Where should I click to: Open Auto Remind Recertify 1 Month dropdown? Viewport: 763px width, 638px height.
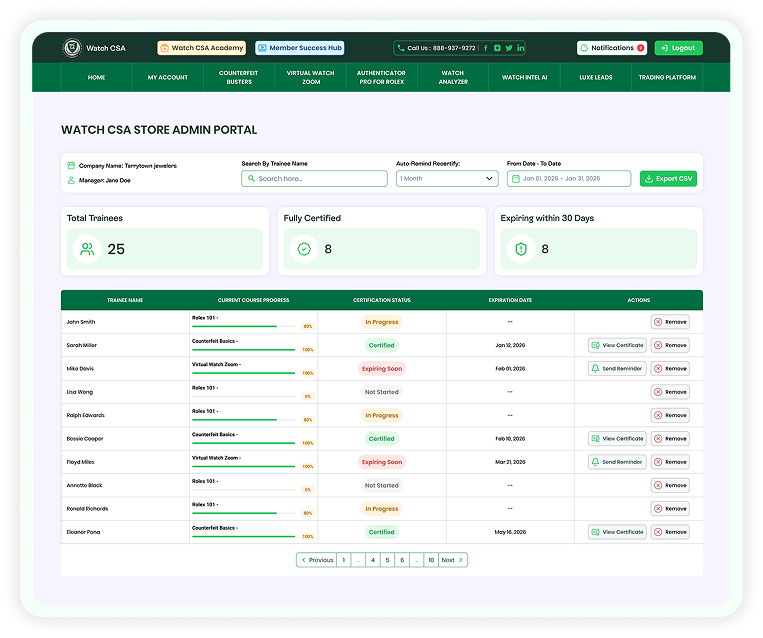tap(447, 179)
